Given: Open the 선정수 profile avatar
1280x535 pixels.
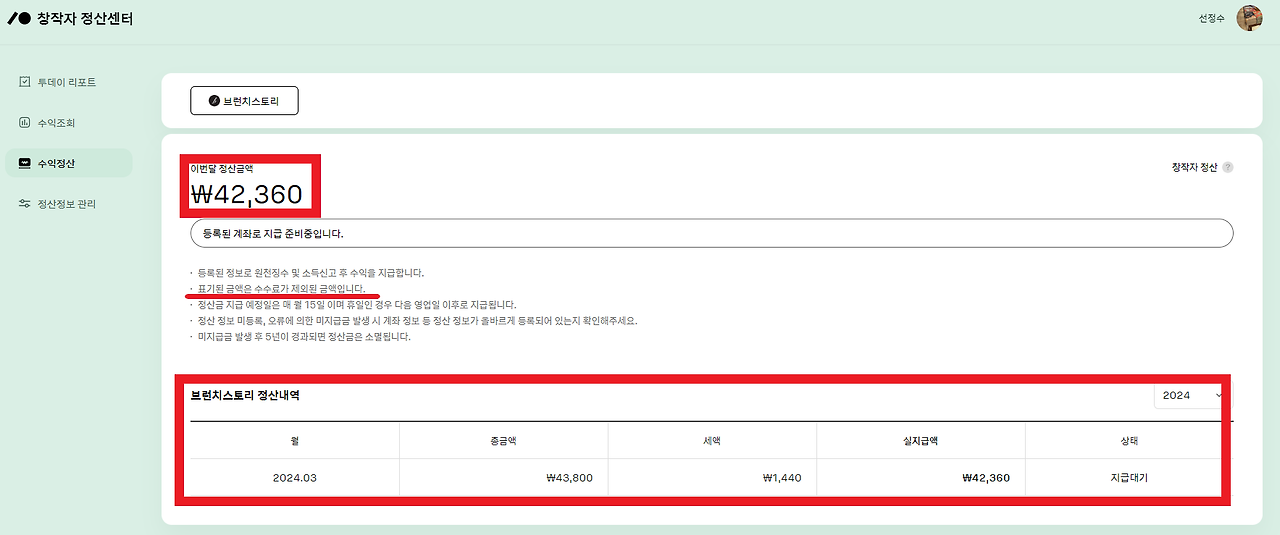Looking at the screenshot, I should point(1249,18).
